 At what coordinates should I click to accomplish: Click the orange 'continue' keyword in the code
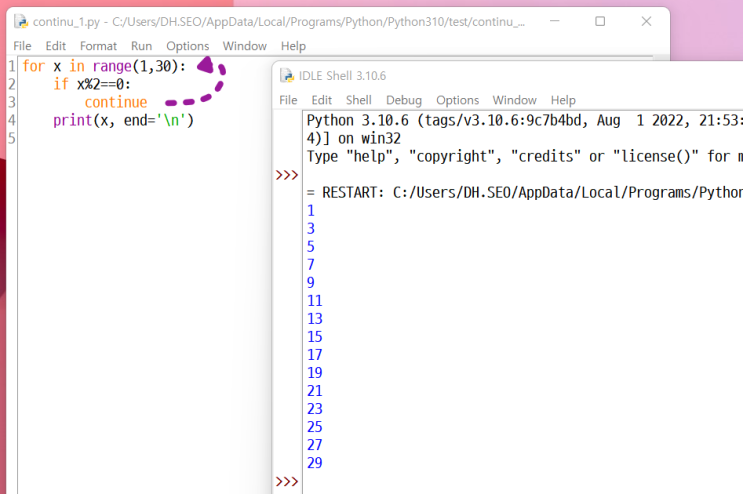[115, 102]
